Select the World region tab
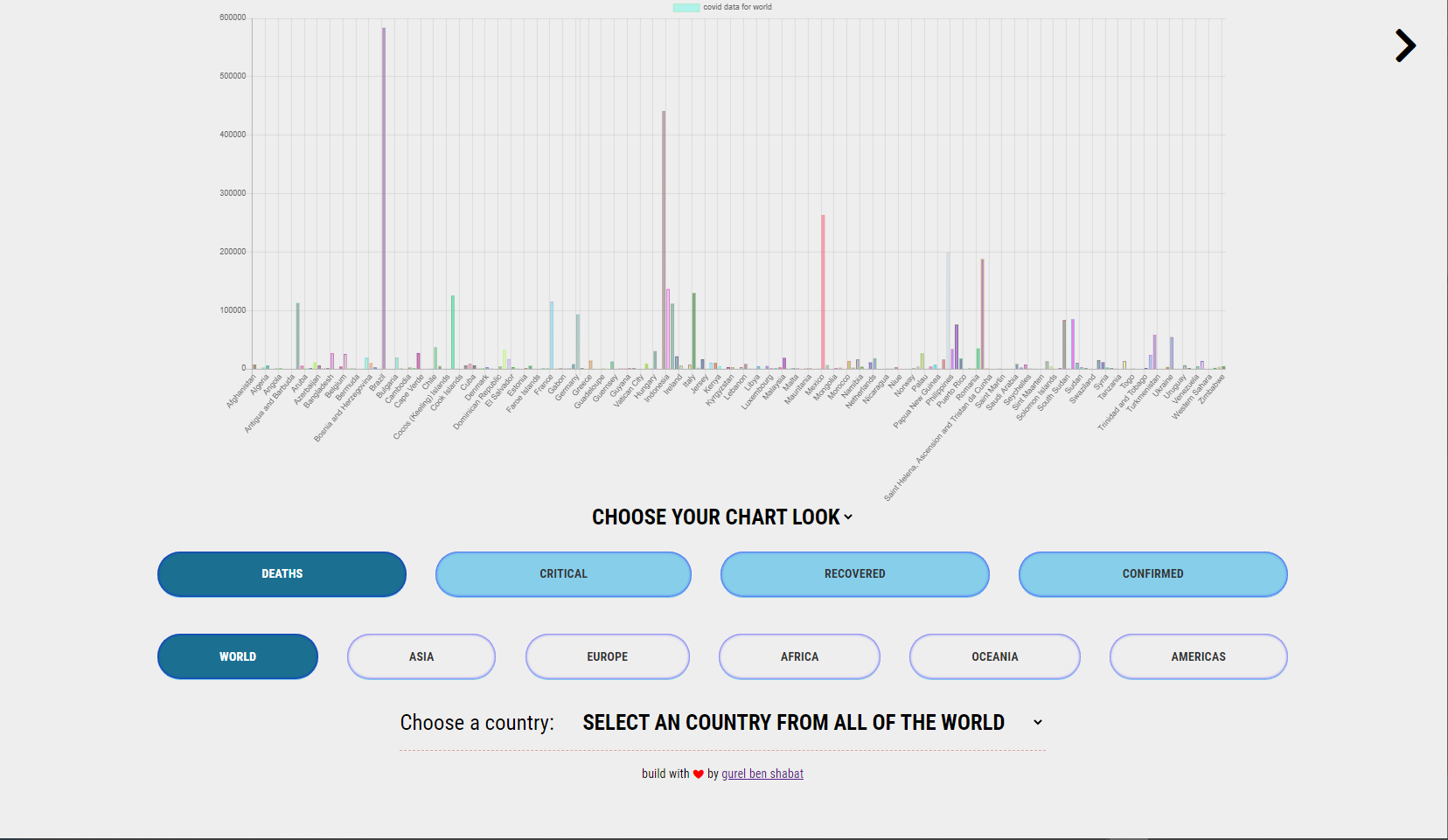This screenshot has width=1448, height=840. [238, 656]
